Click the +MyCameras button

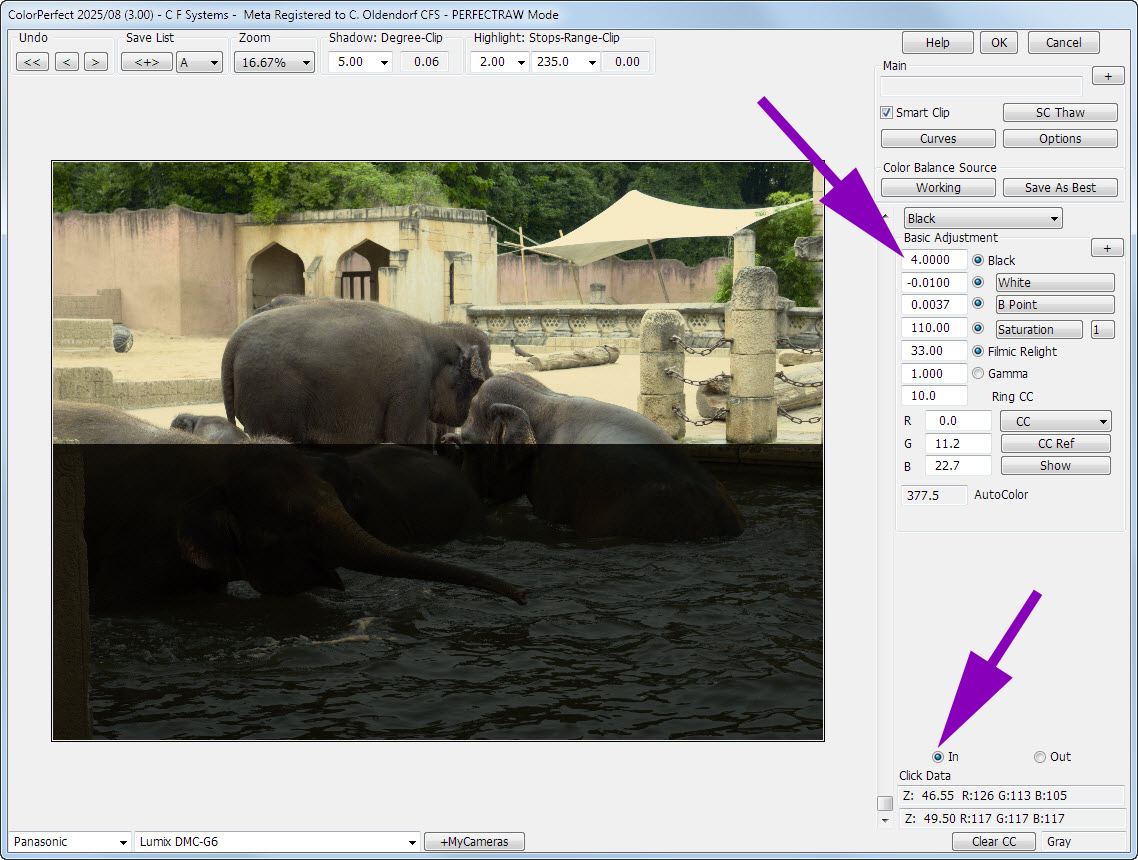coord(474,842)
